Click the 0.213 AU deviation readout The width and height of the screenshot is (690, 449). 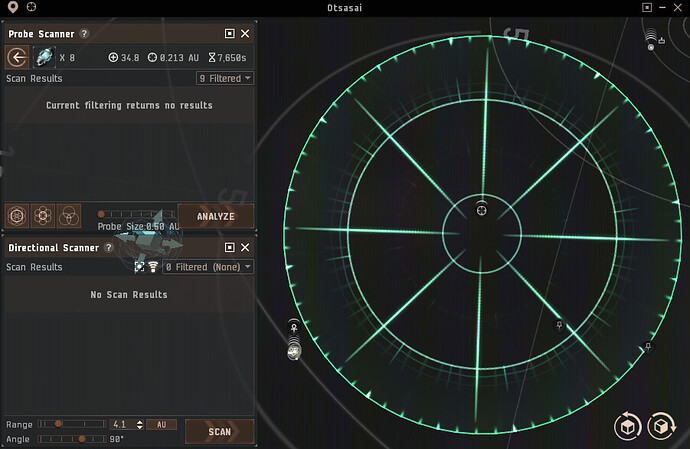pos(173,58)
